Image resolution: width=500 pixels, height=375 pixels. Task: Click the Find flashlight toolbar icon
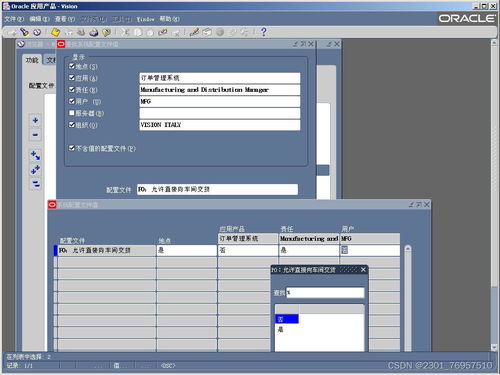tap(24, 32)
